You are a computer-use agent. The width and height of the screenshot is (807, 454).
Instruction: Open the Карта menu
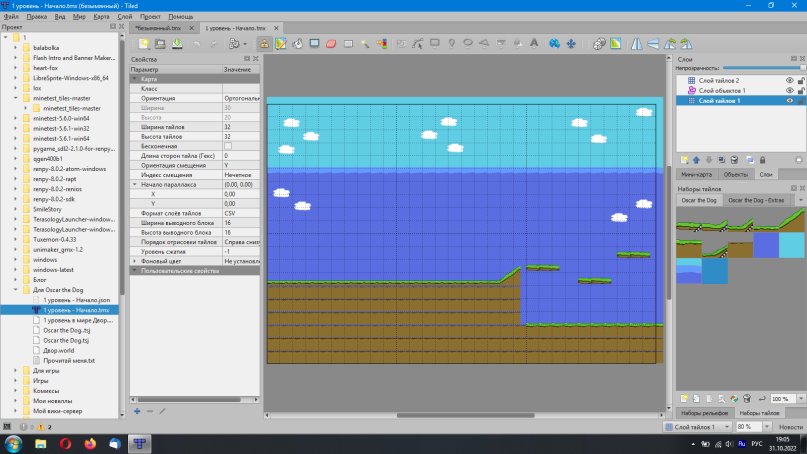101,16
